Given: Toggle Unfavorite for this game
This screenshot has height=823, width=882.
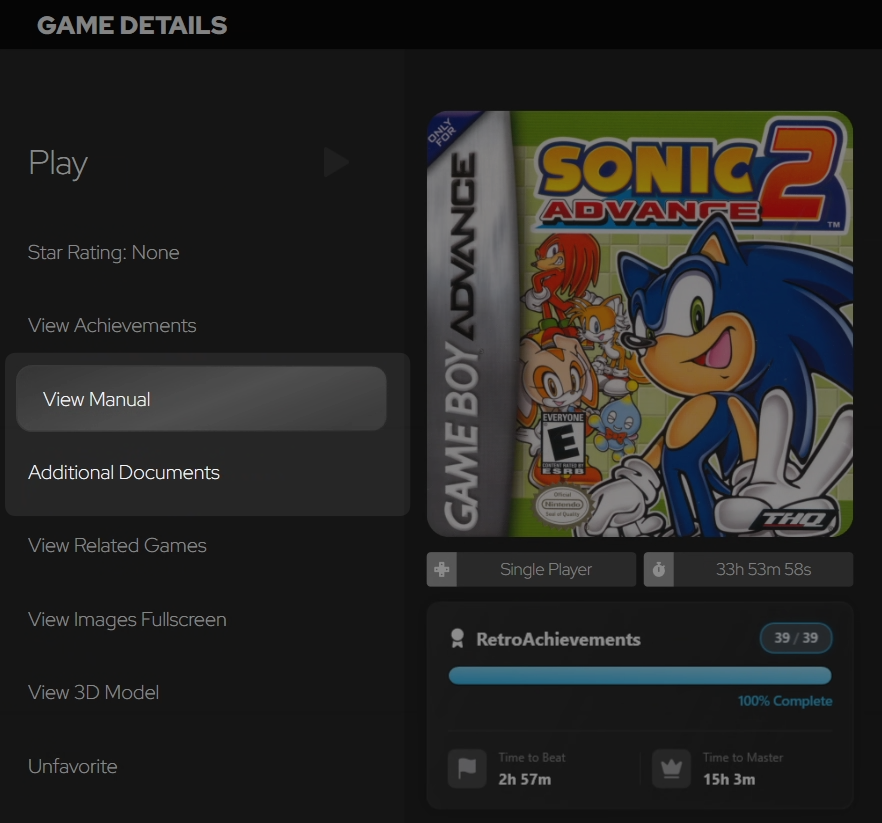Looking at the screenshot, I should (x=73, y=766).
